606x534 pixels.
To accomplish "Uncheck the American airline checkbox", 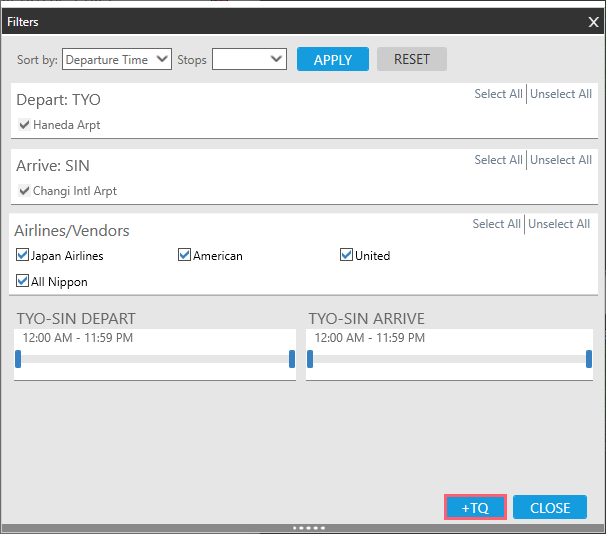I will tap(184, 255).
